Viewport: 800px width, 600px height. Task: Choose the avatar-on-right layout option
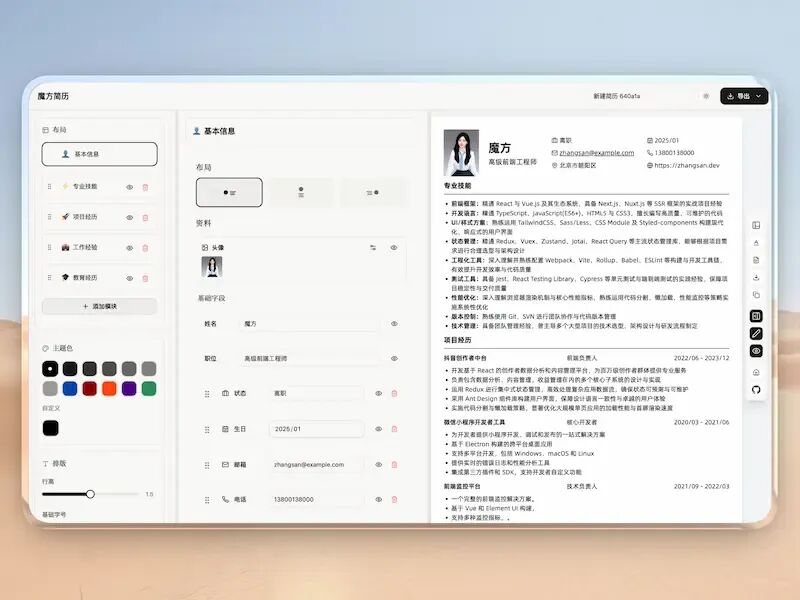pyautogui.click(x=373, y=192)
